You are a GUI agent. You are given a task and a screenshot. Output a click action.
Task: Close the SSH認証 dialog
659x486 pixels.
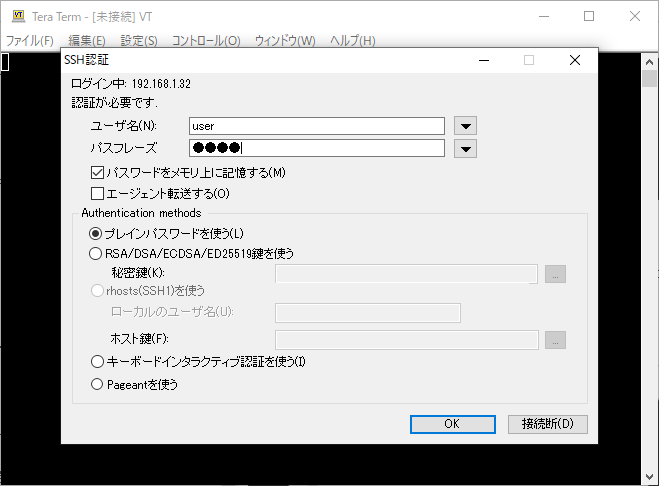point(575,60)
